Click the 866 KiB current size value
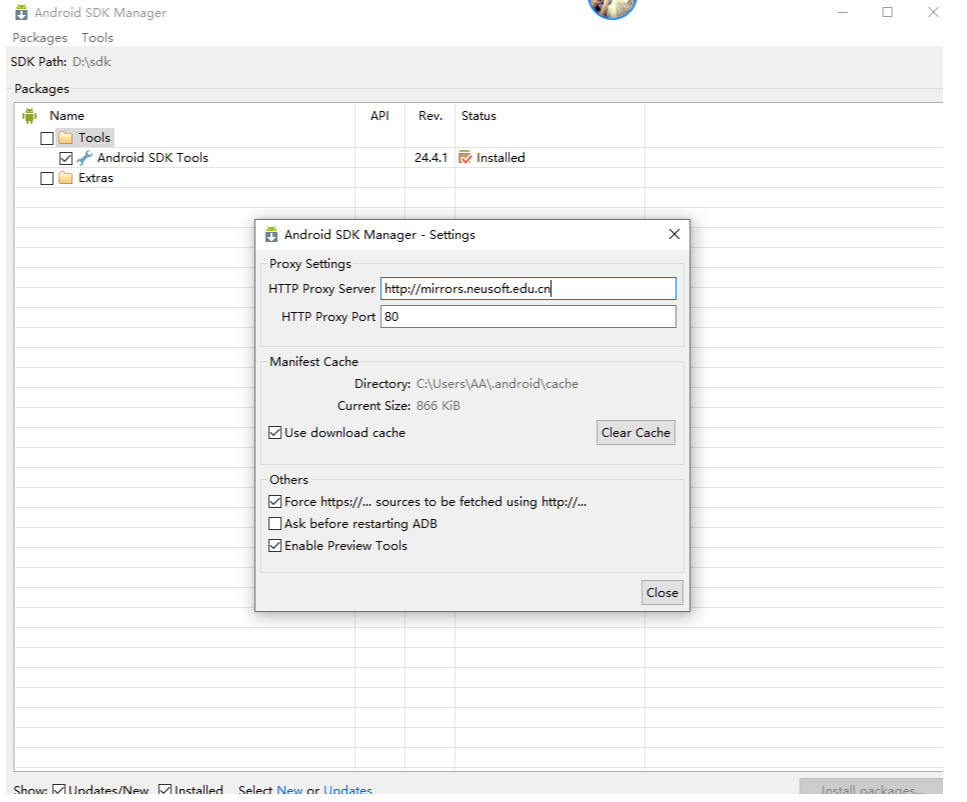967x802 pixels. [438, 406]
